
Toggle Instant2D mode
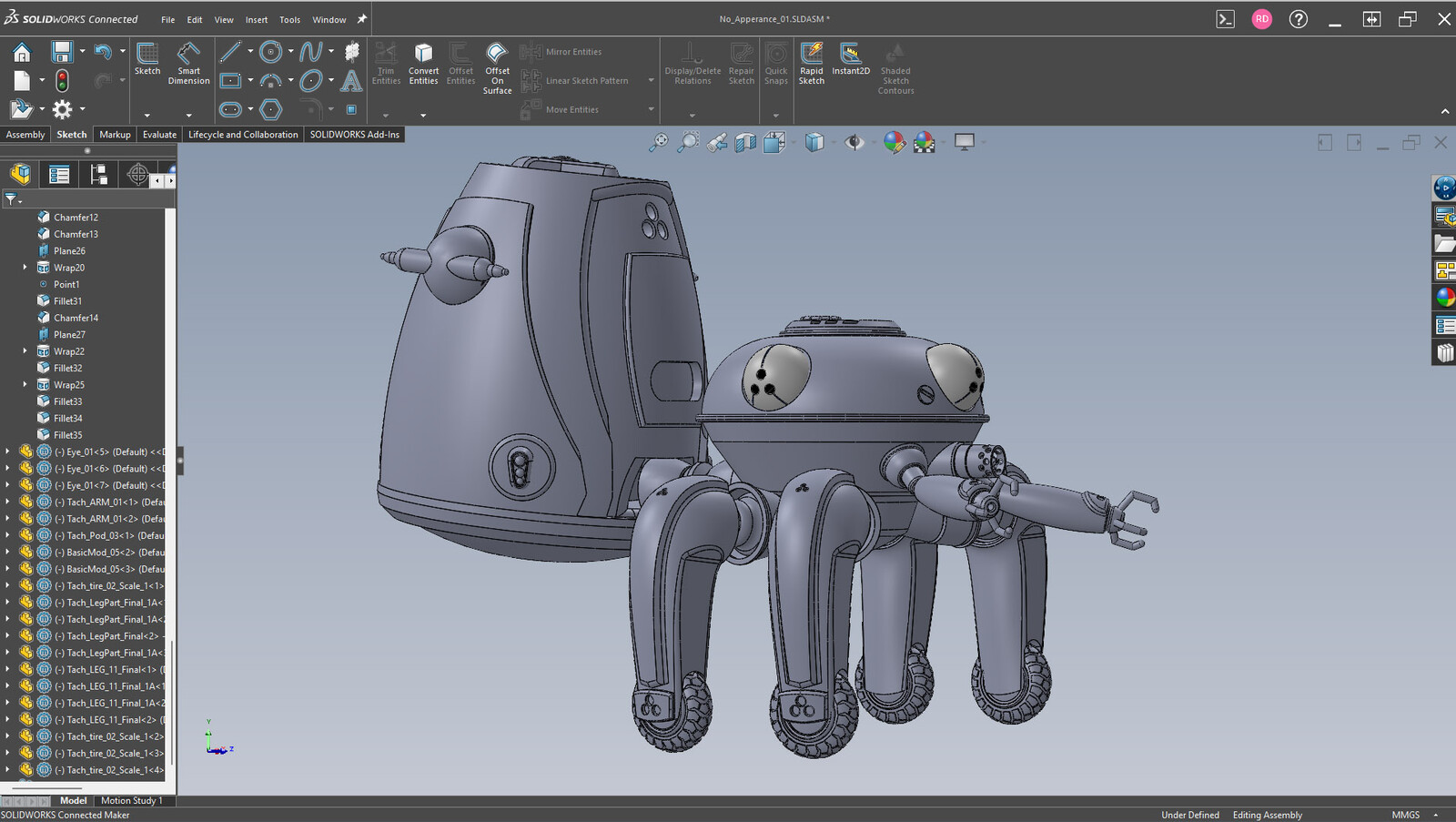[851, 58]
